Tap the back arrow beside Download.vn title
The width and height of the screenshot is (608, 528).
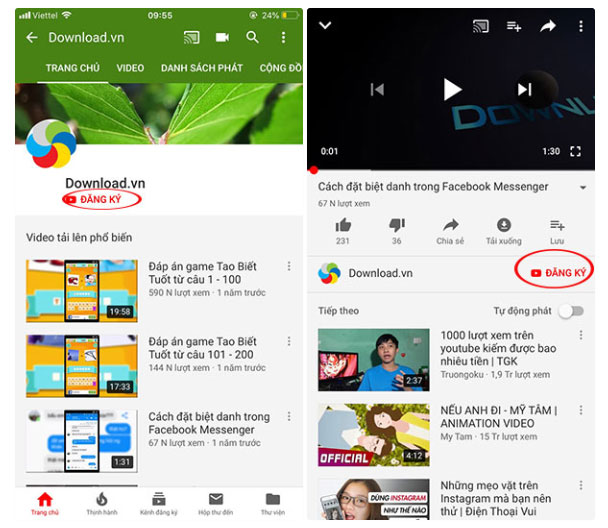(32, 38)
